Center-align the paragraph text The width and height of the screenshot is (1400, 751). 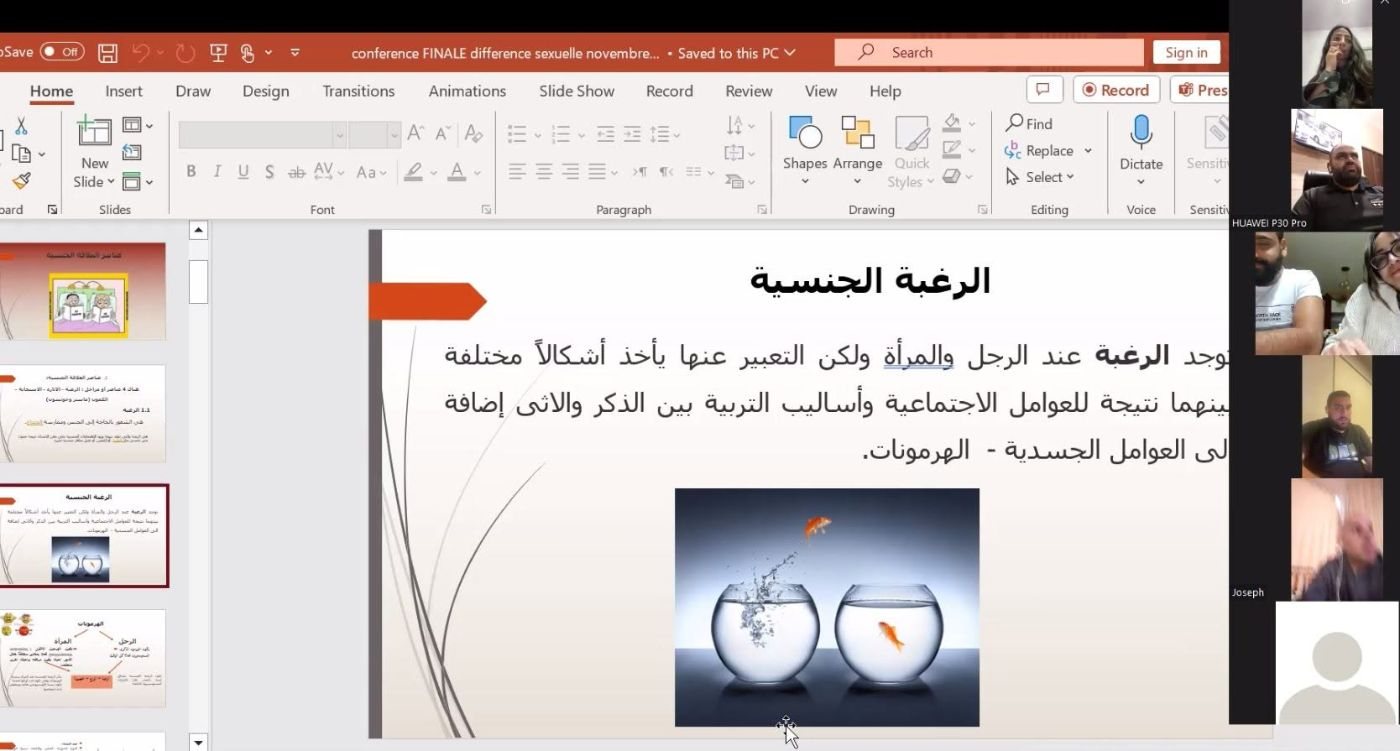click(544, 172)
